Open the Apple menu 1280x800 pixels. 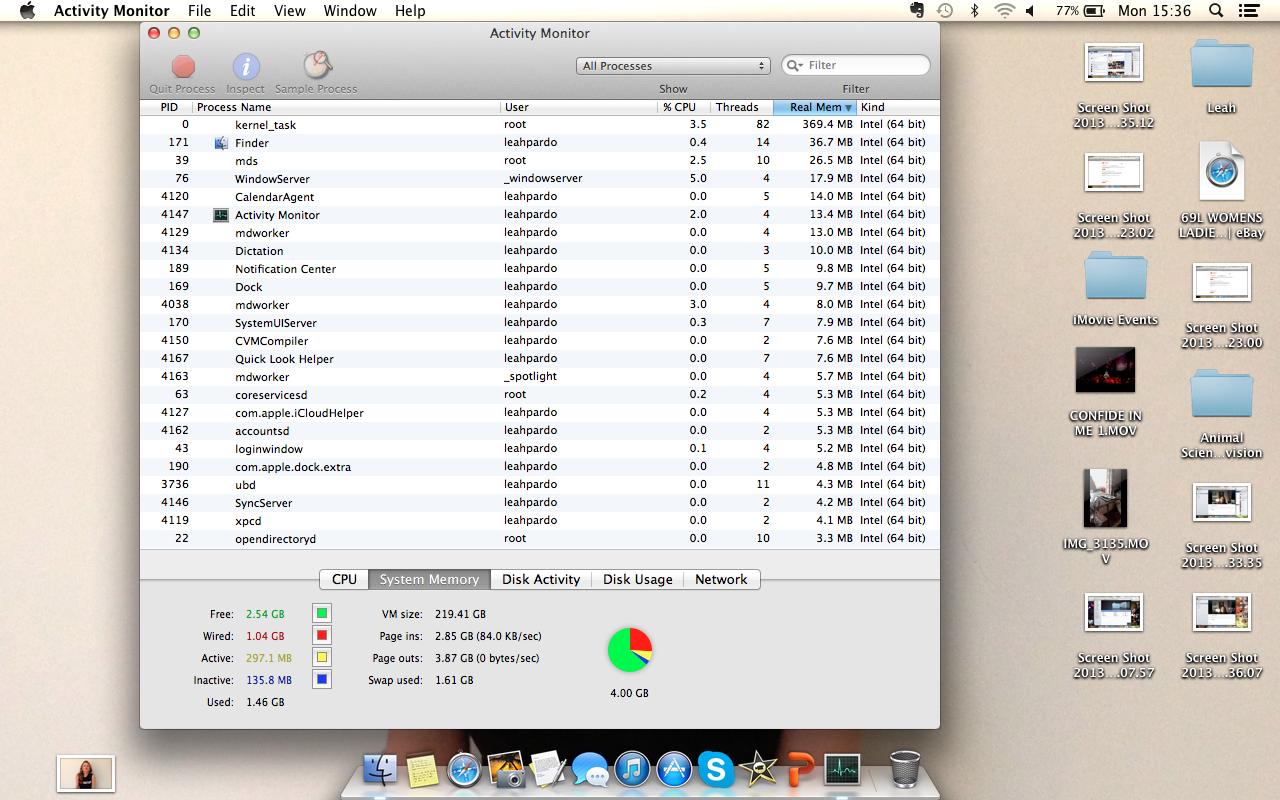click(27, 11)
